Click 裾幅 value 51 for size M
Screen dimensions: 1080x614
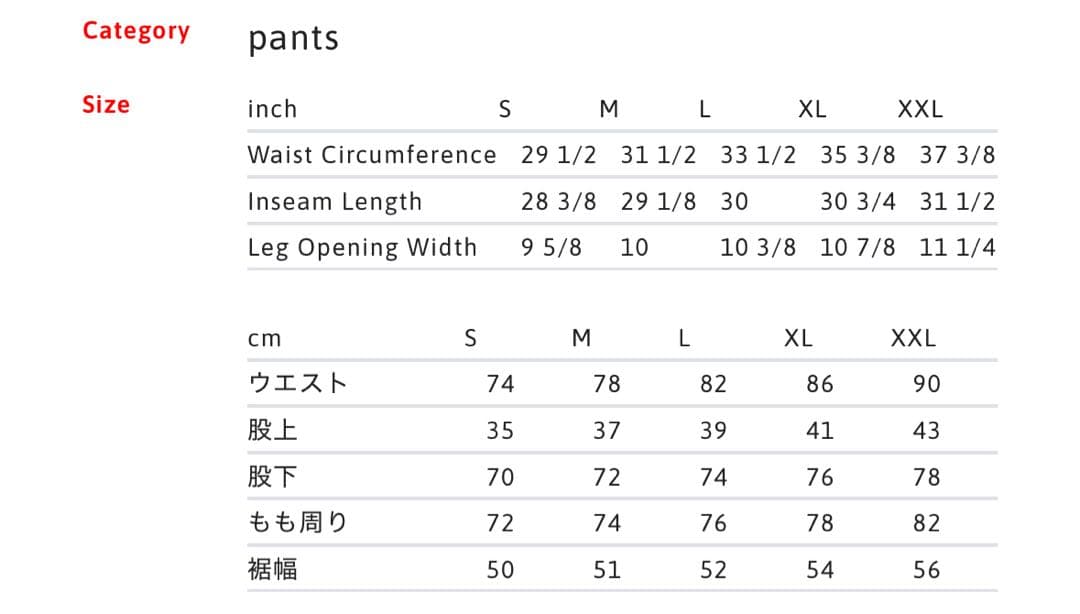[x=606, y=570]
